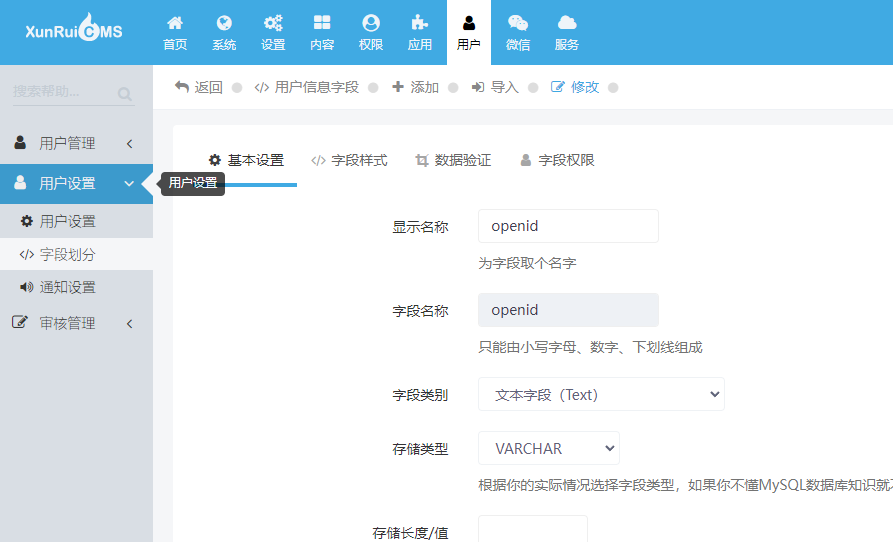Click the 修改 link text

(585, 87)
